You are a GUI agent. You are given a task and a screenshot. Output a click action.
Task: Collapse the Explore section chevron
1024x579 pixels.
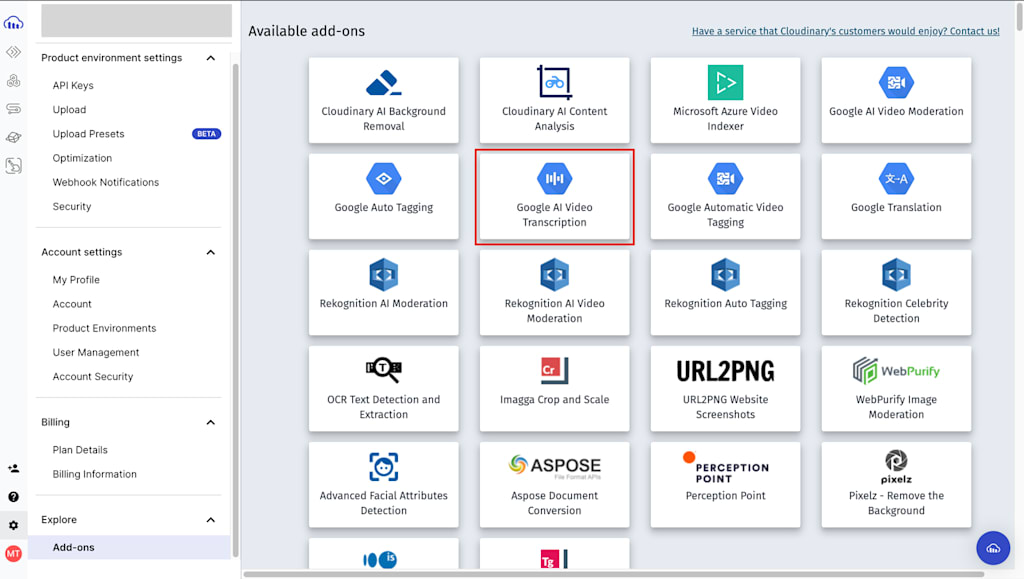(210, 520)
